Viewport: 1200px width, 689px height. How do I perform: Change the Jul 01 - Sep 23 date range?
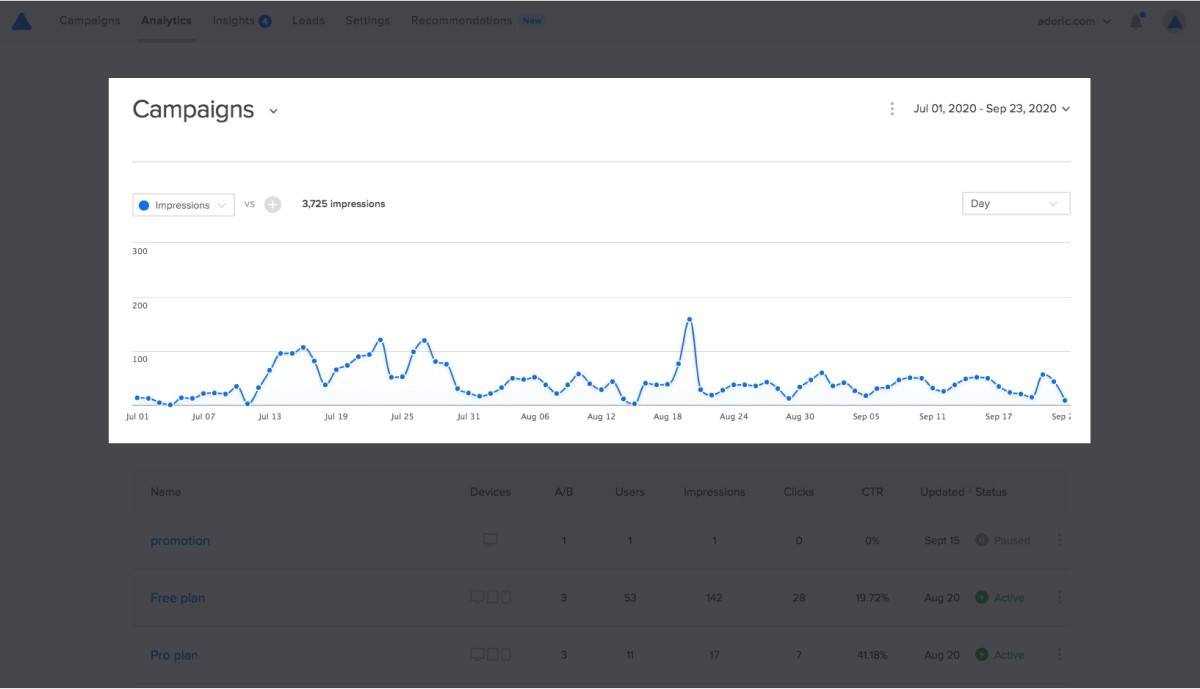coord(992,109)
